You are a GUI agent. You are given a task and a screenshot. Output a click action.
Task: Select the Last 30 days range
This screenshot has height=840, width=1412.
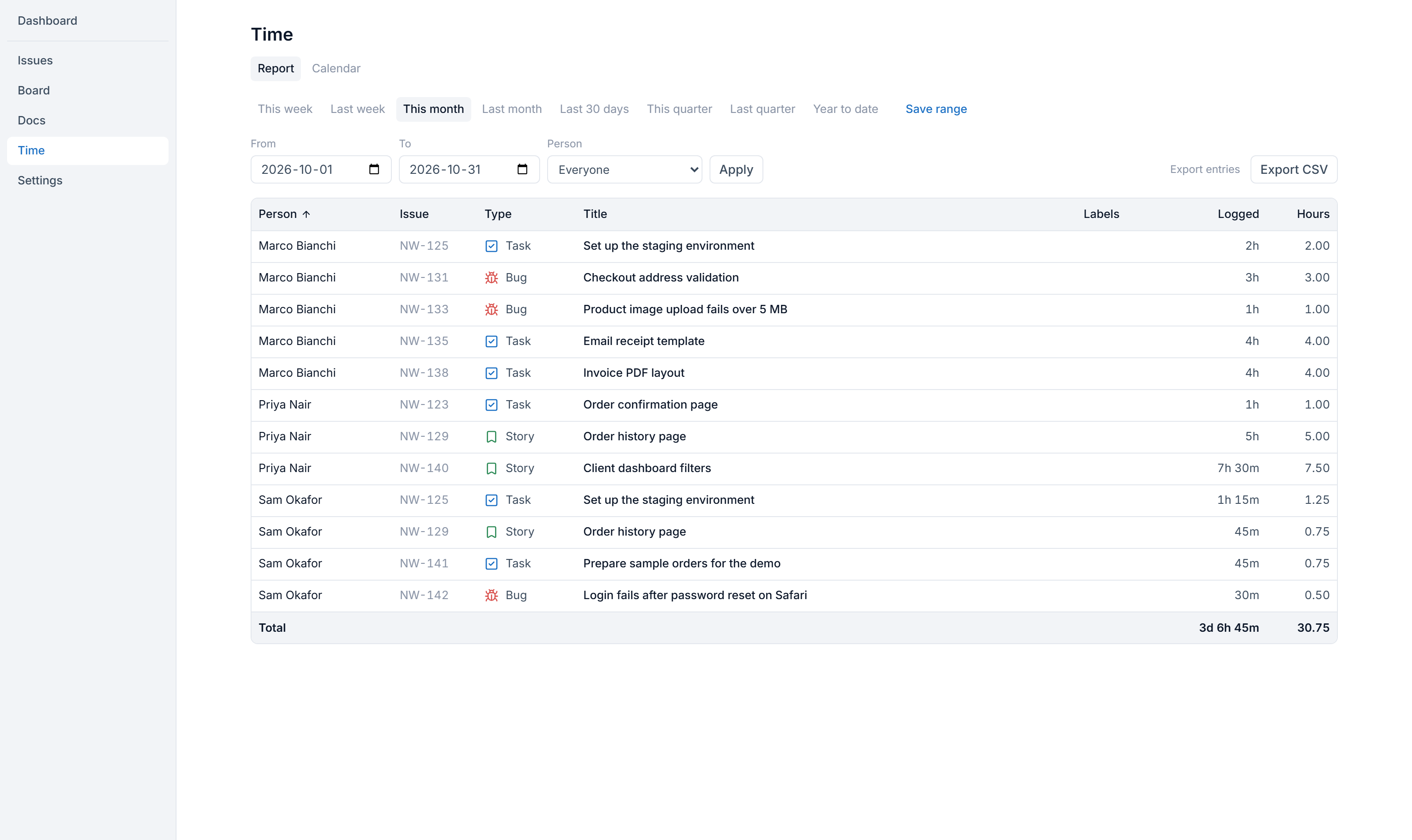(594, 109)
